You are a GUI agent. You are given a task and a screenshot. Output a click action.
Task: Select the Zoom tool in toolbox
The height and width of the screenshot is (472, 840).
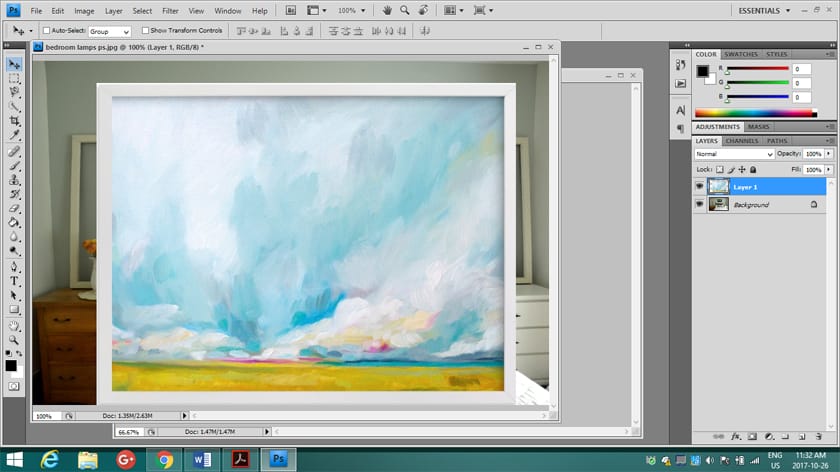tap(14, 340)
